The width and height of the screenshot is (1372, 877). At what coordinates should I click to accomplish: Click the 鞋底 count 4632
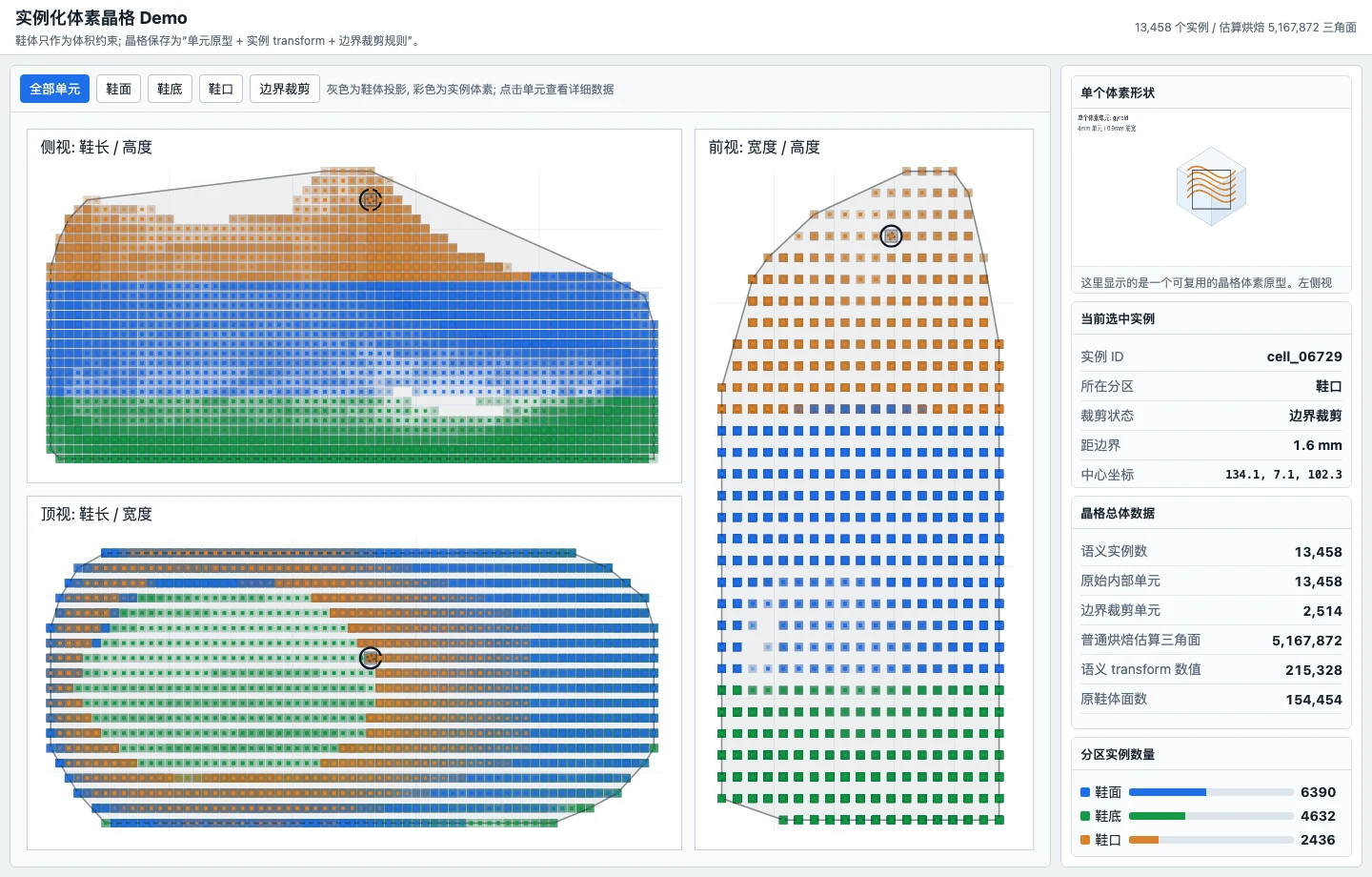1319,816
